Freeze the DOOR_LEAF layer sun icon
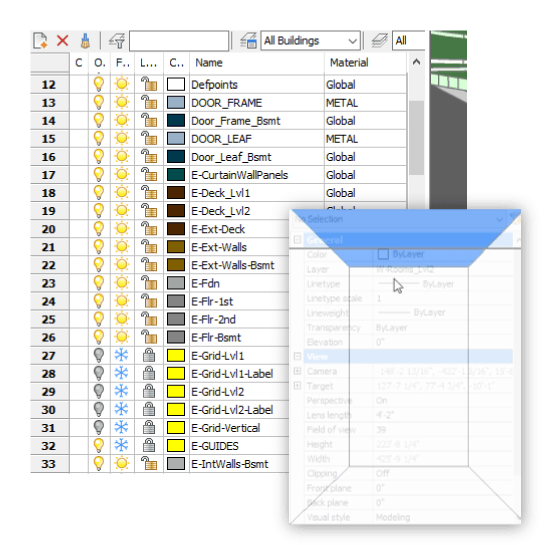The image size is (545, 545). tap(122, 139)
